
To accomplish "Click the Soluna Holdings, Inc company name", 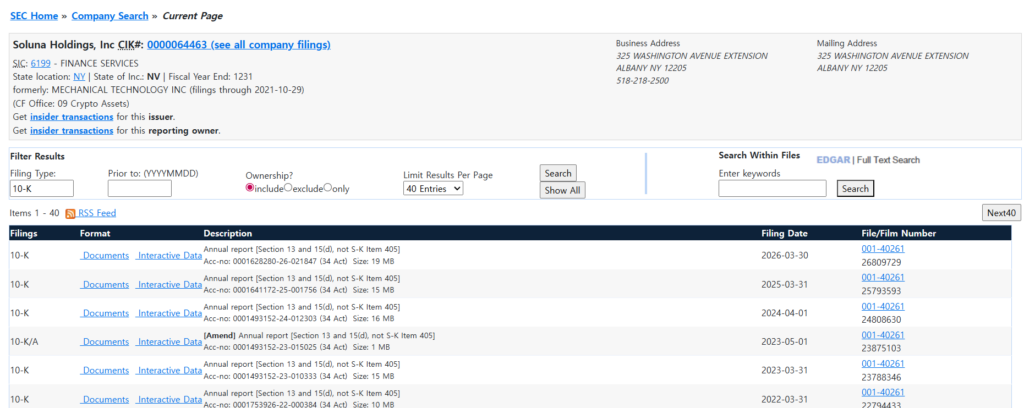I will pos(63,45).
